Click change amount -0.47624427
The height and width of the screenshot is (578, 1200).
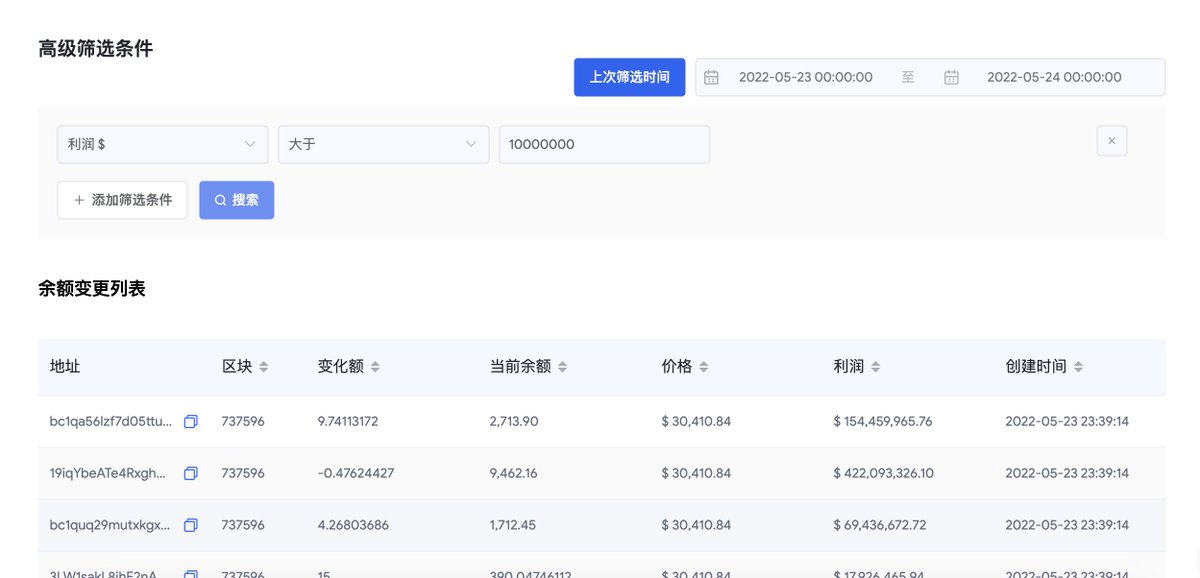[x=356, y=474]
